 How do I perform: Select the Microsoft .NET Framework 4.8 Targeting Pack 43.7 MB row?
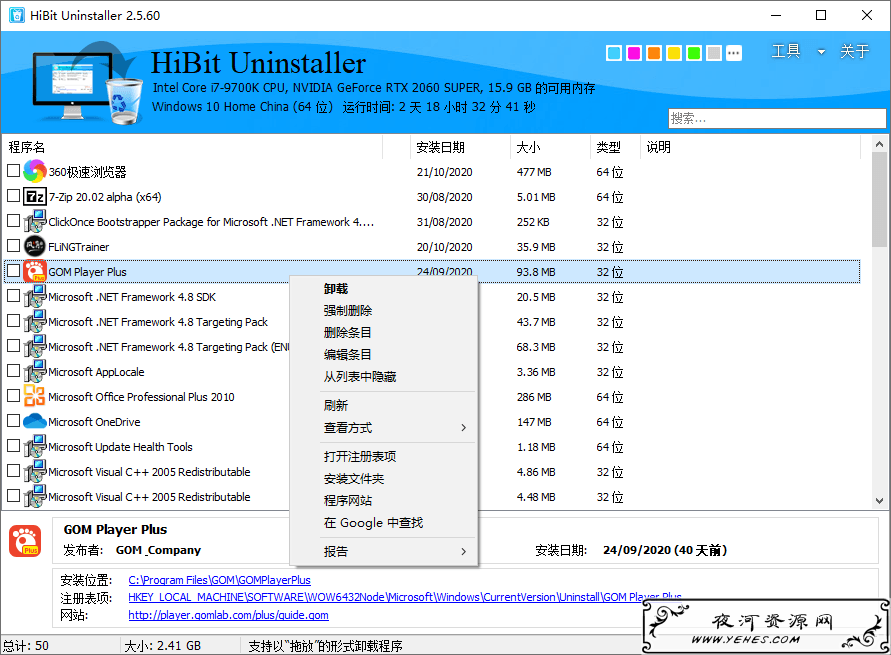point(432,322)
